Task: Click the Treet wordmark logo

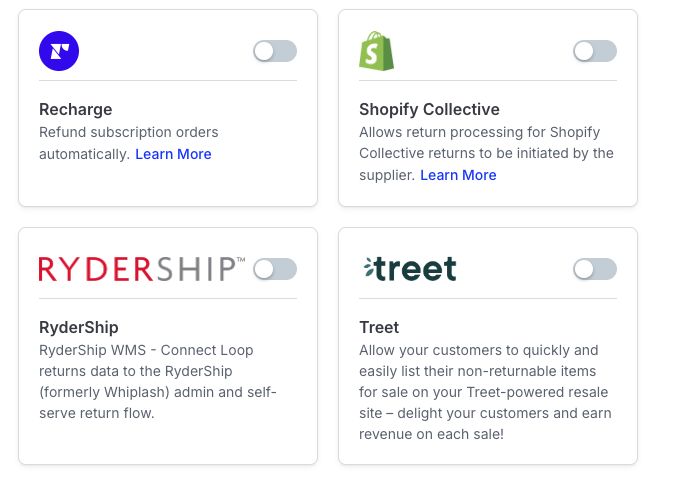Action: click(410, 269)
